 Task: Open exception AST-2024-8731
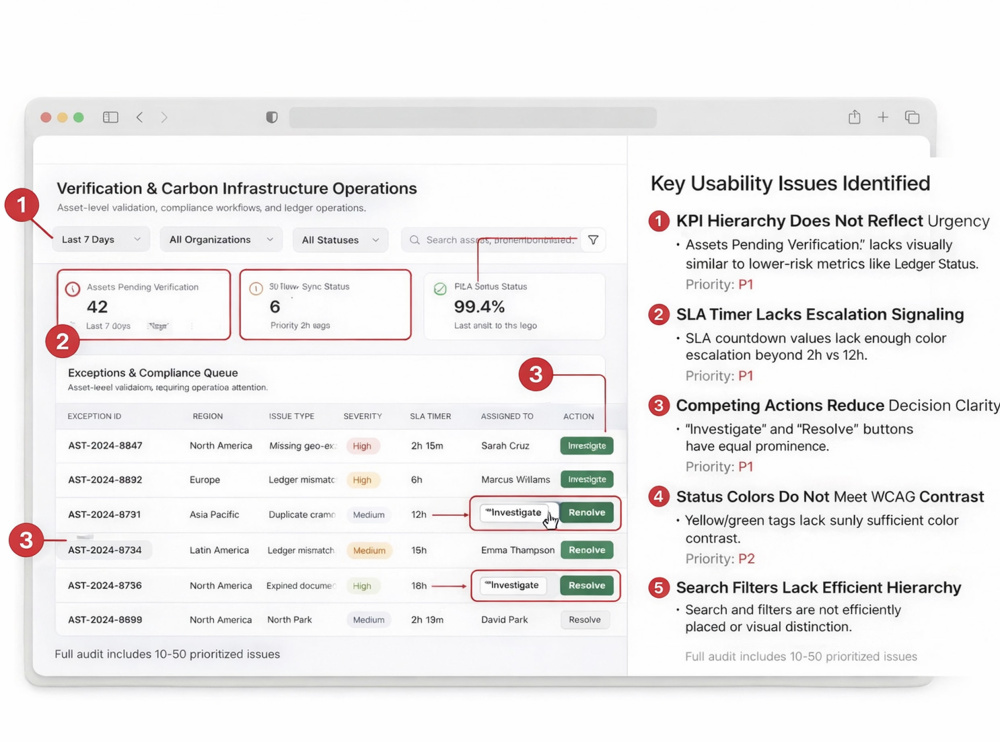[105, 514]
